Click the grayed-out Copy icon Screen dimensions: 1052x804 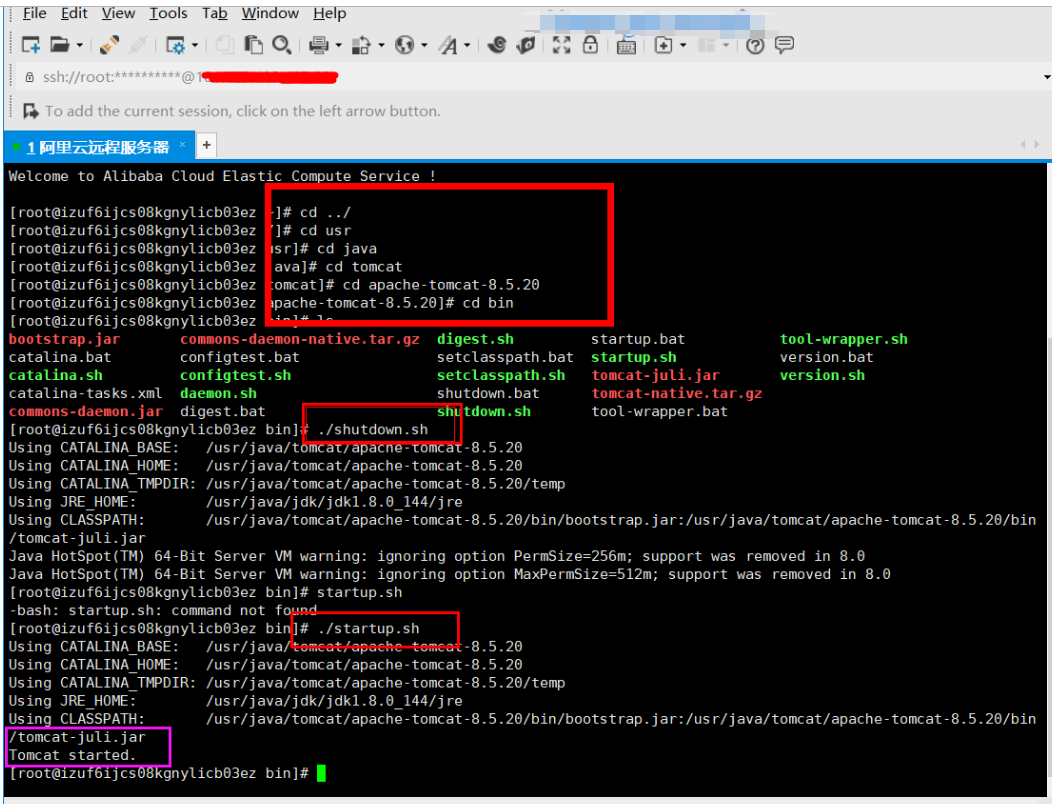coord(225,45)
